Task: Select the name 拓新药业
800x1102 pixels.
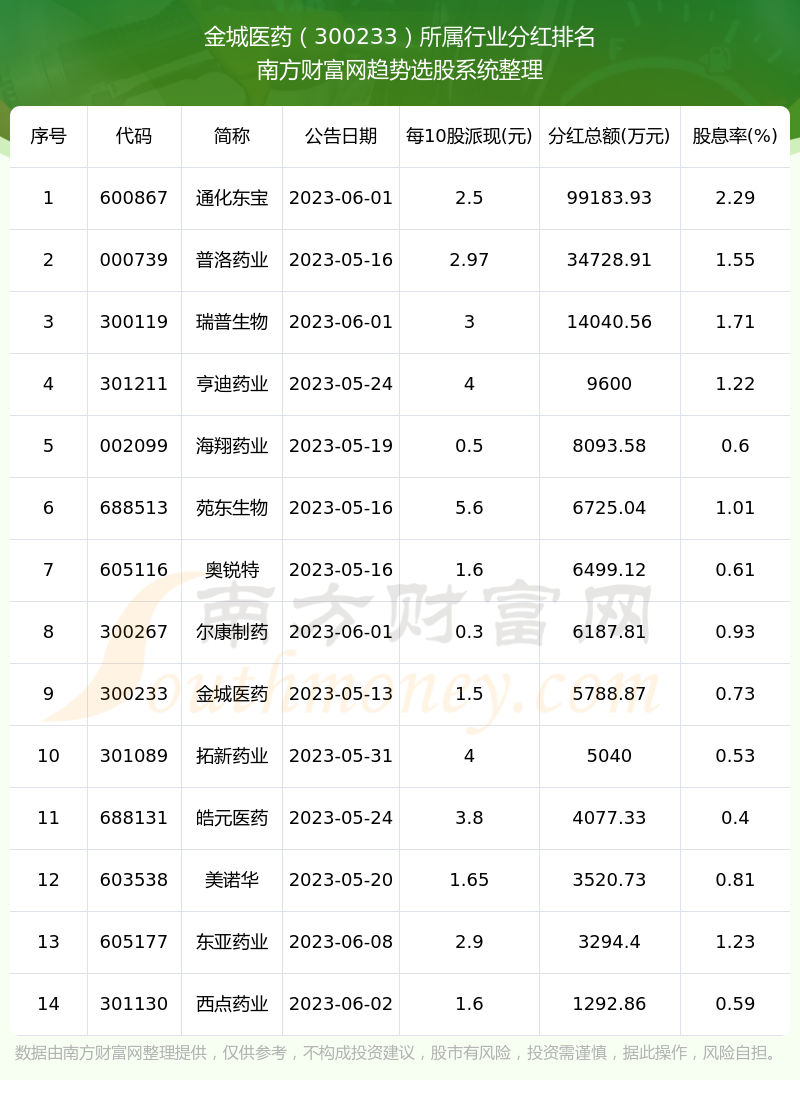Action: click(x=232, y=756)
